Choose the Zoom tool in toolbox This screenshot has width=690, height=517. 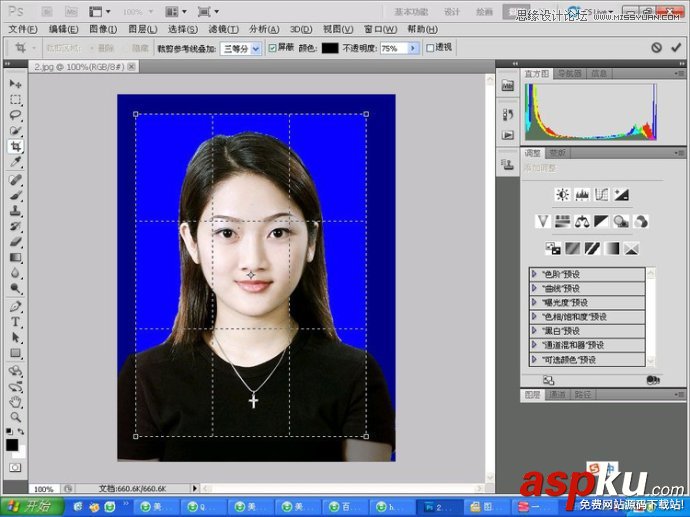[x=15, y=416]
